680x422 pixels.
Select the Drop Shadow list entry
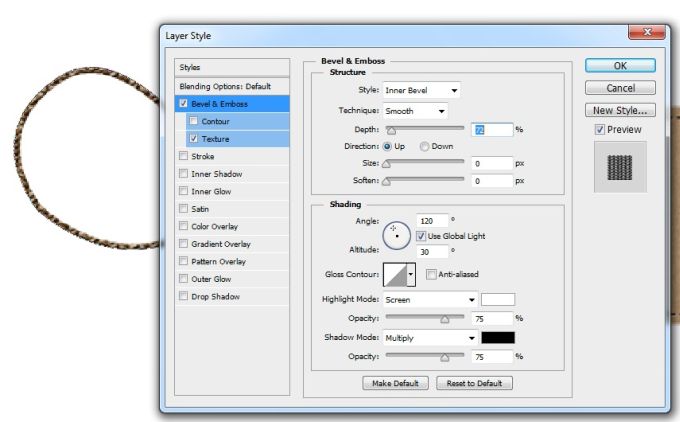(x=232, y=297)
